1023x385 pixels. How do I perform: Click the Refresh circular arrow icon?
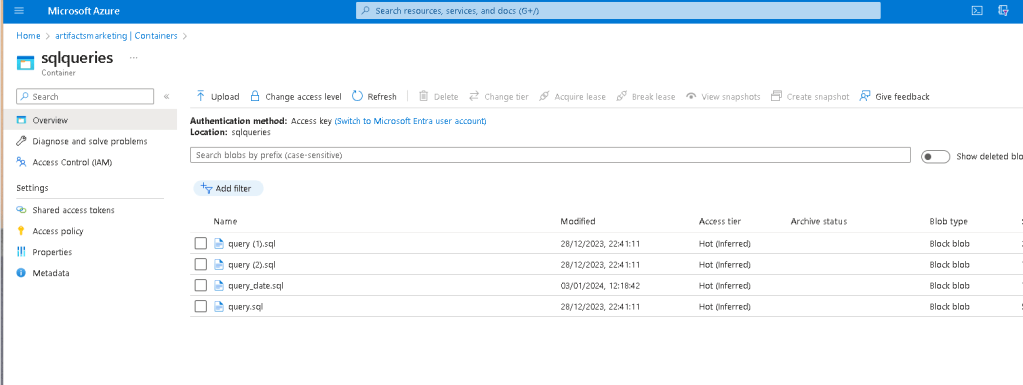(358, 96)
